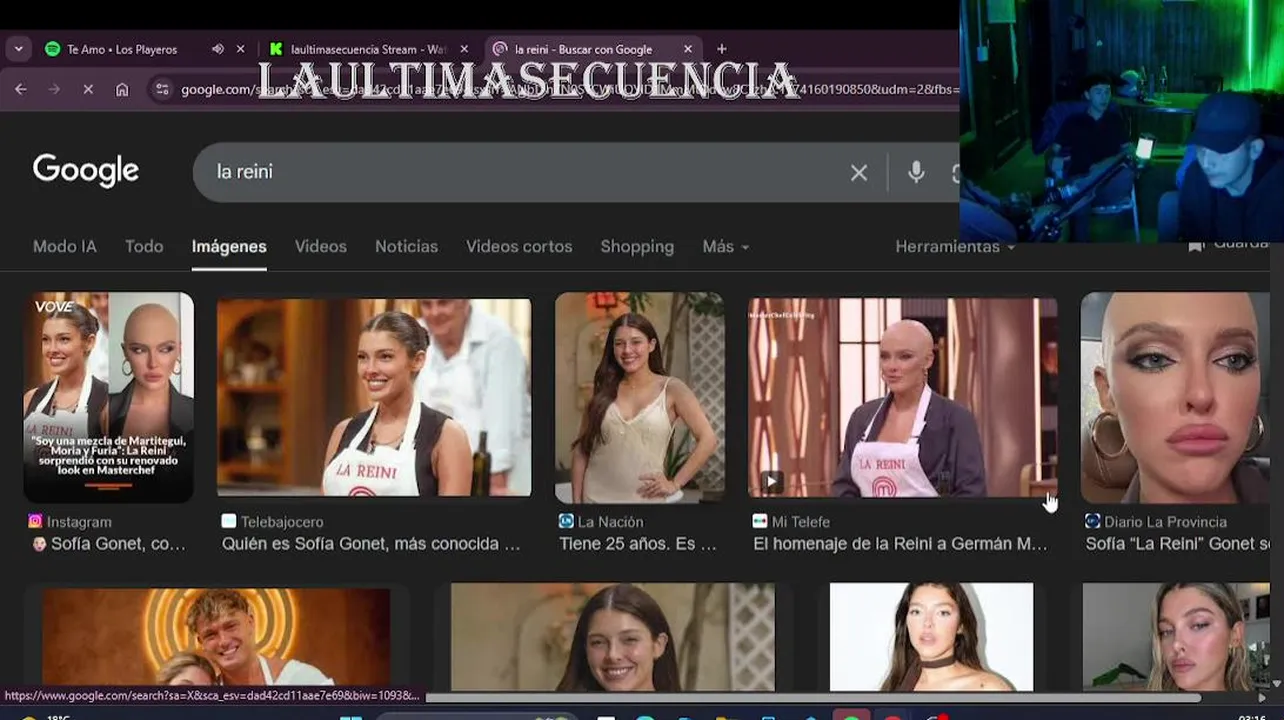Start voice search with the microphone icon

916,172
